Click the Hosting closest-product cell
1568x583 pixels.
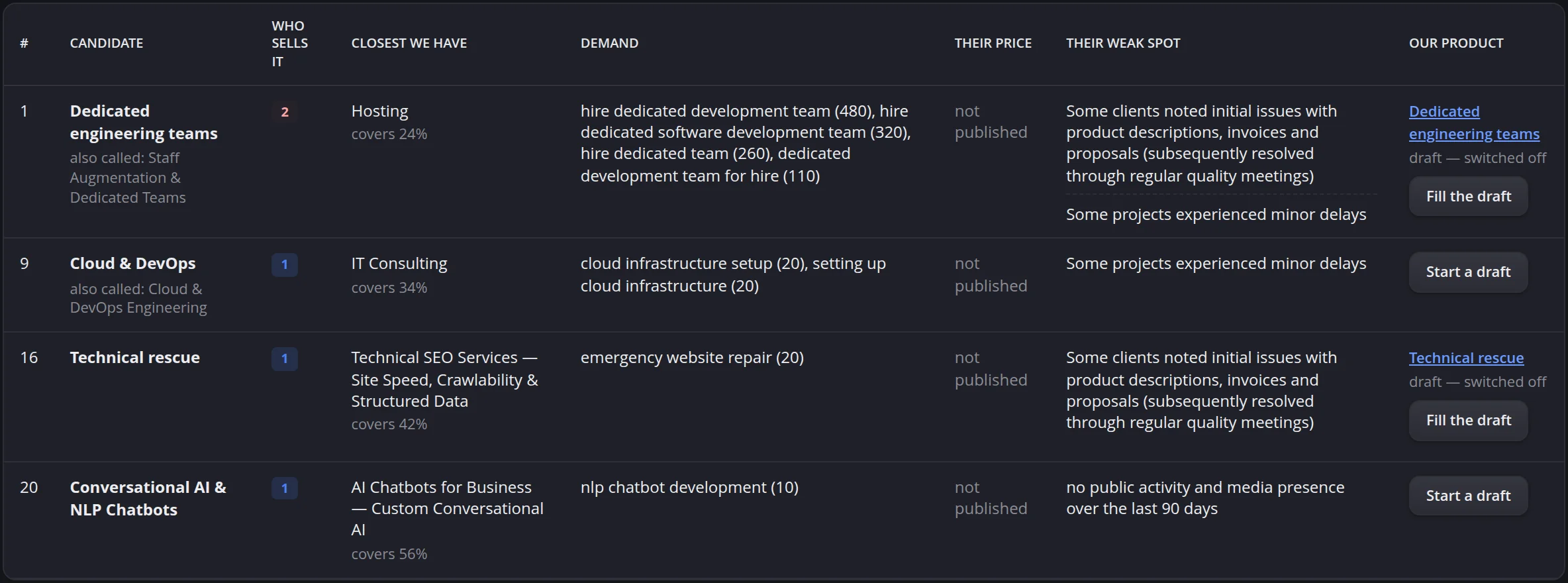[379, 111]
